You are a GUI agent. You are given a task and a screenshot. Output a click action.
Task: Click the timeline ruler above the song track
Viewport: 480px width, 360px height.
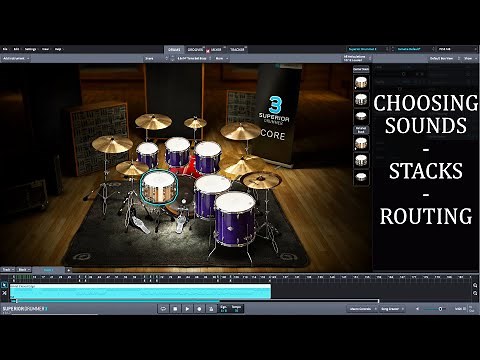coord(240,278)
